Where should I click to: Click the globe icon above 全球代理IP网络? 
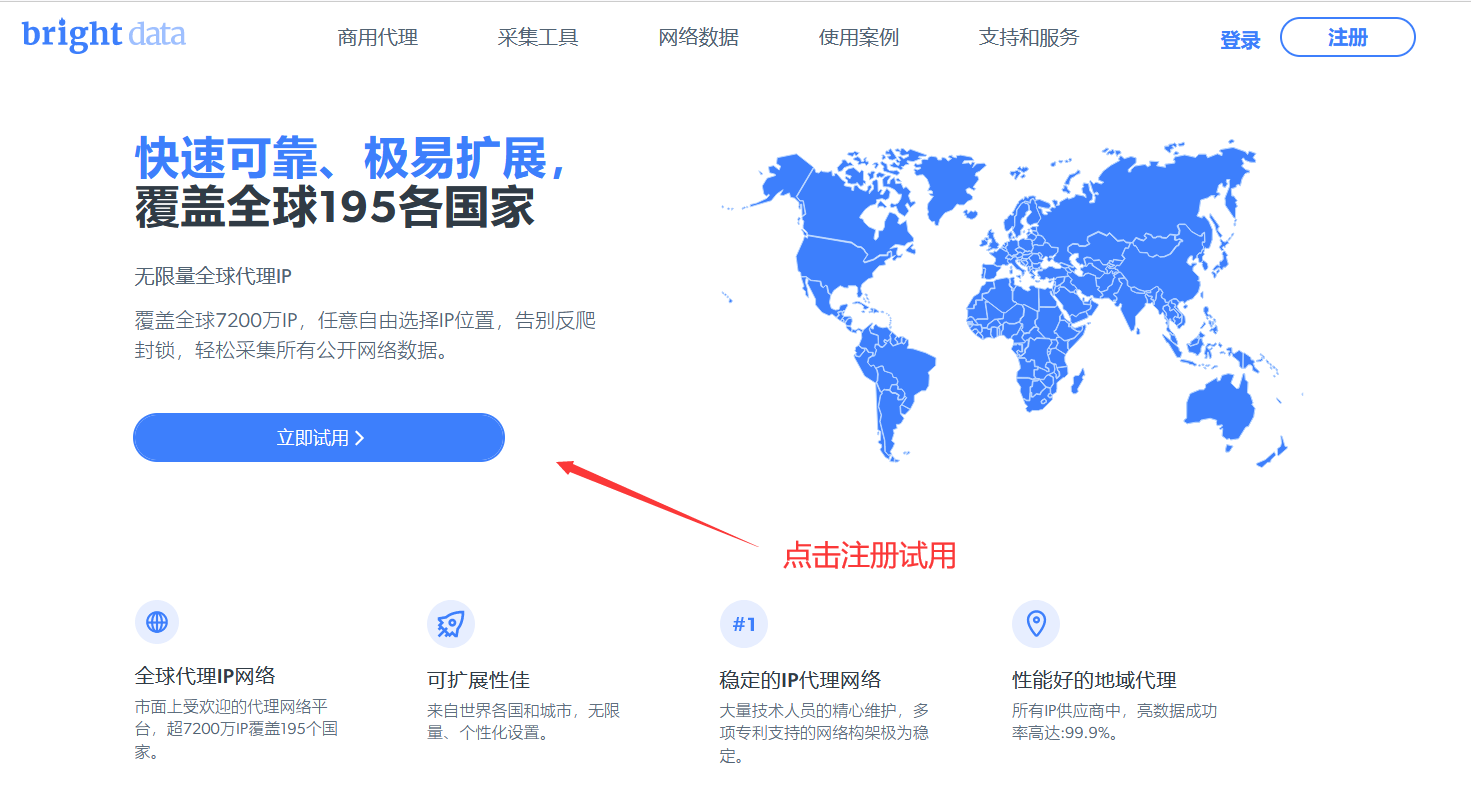(157, 622)
